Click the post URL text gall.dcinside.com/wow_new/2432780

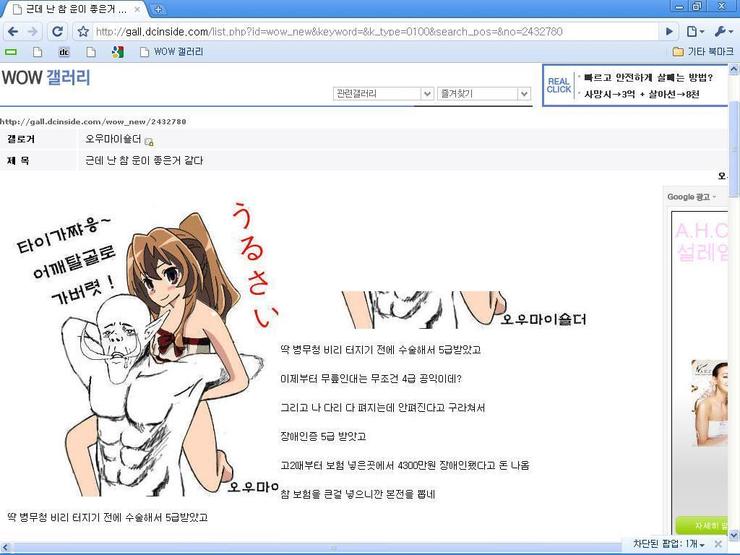93,121
